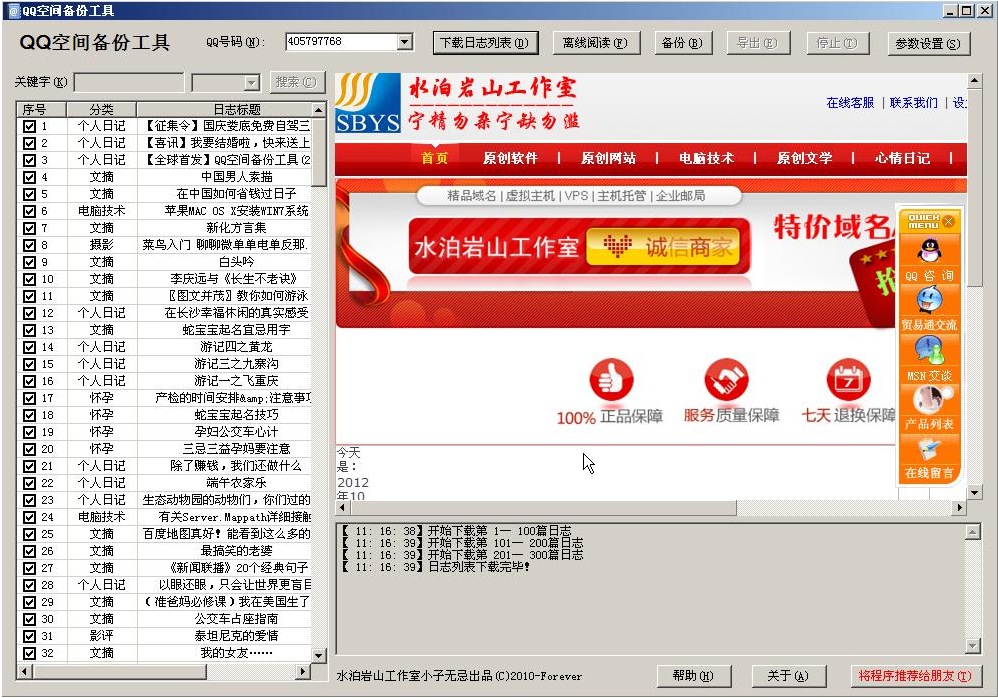Image resolution: width=998 pixels, height=698 pixels.
Task: Click the MSN交谈 icon
Action: pyautogui.click(x=929, y=349)
